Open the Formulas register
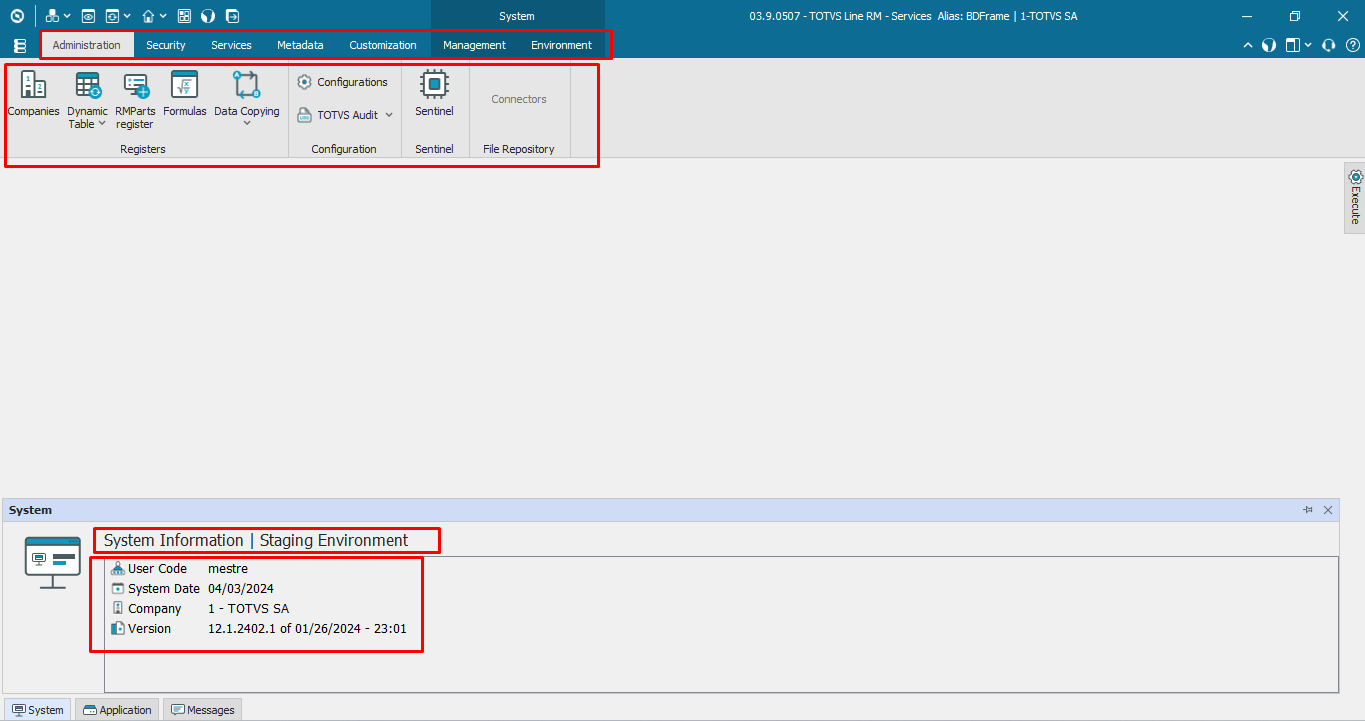 185,94
